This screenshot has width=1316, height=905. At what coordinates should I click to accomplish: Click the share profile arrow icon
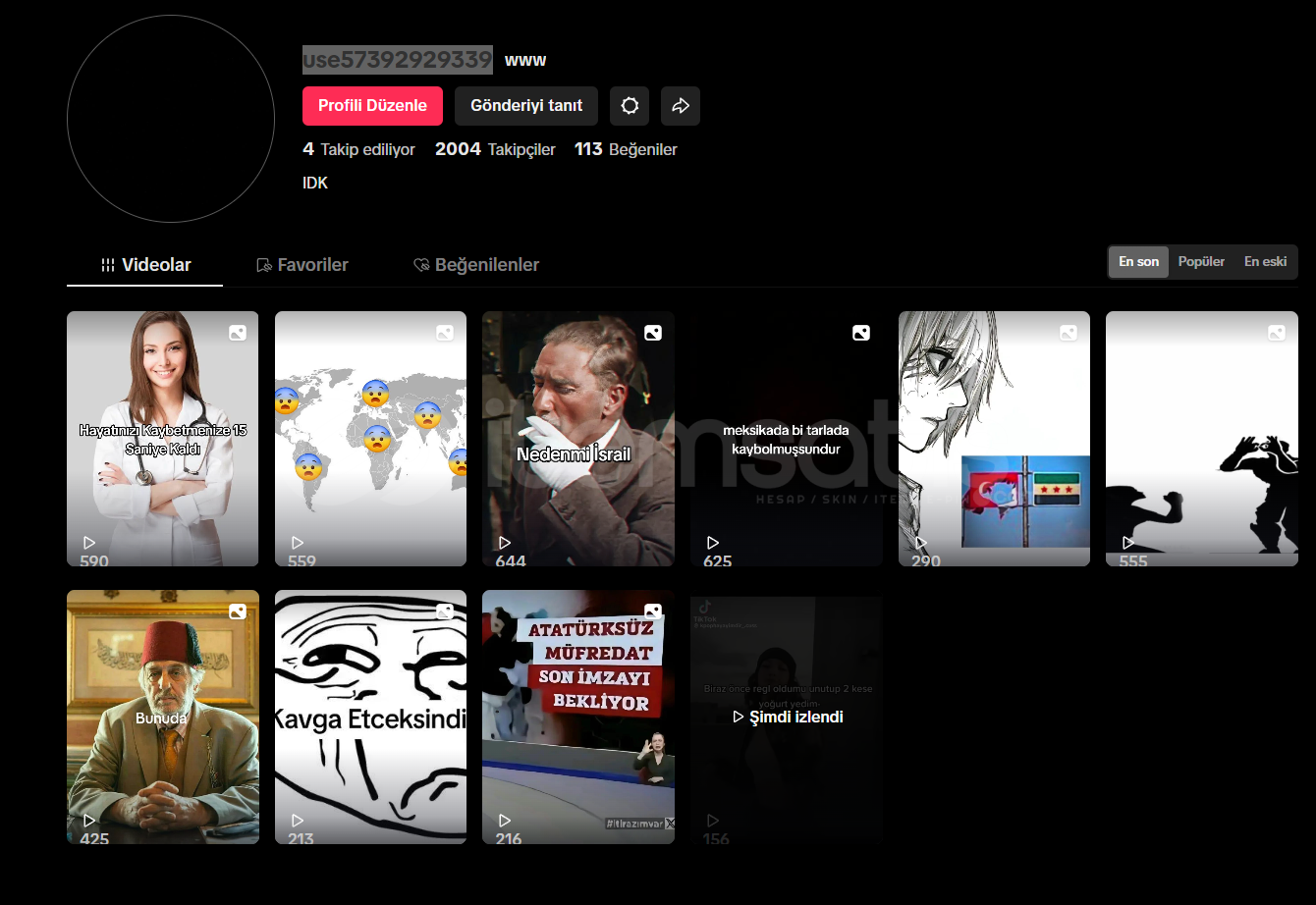(681, 106)
